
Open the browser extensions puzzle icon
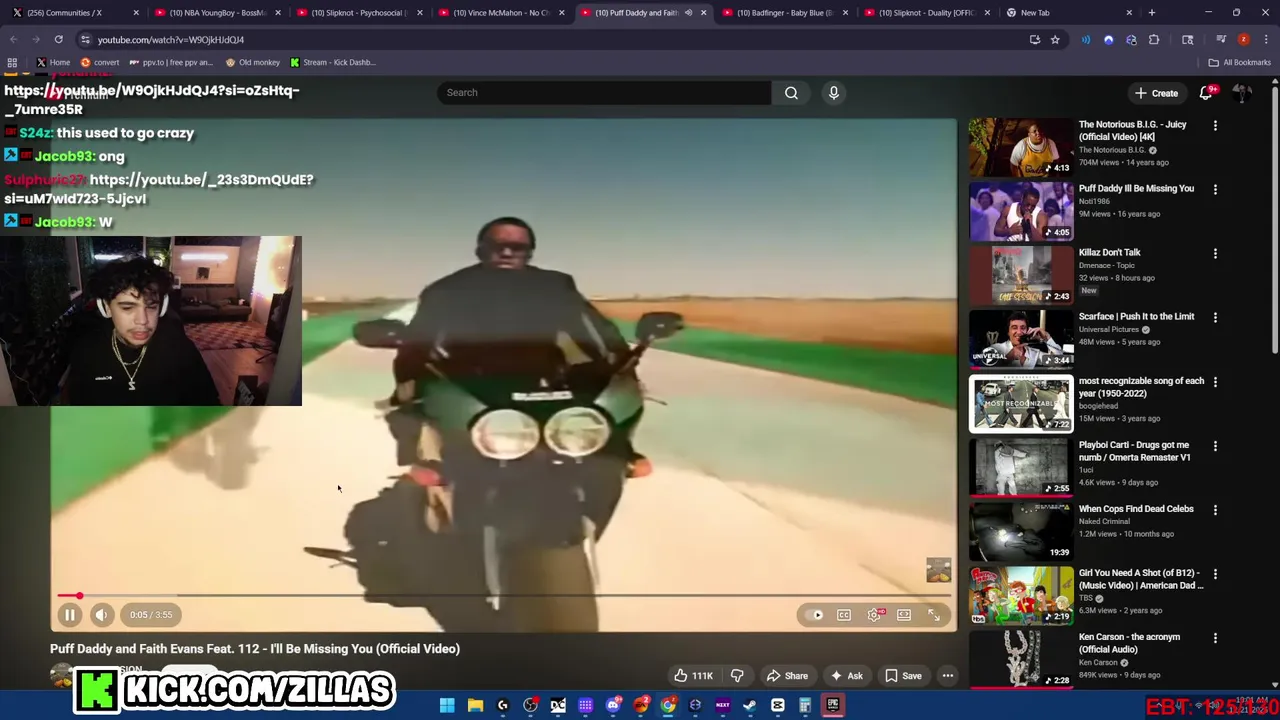point(1154,39)
